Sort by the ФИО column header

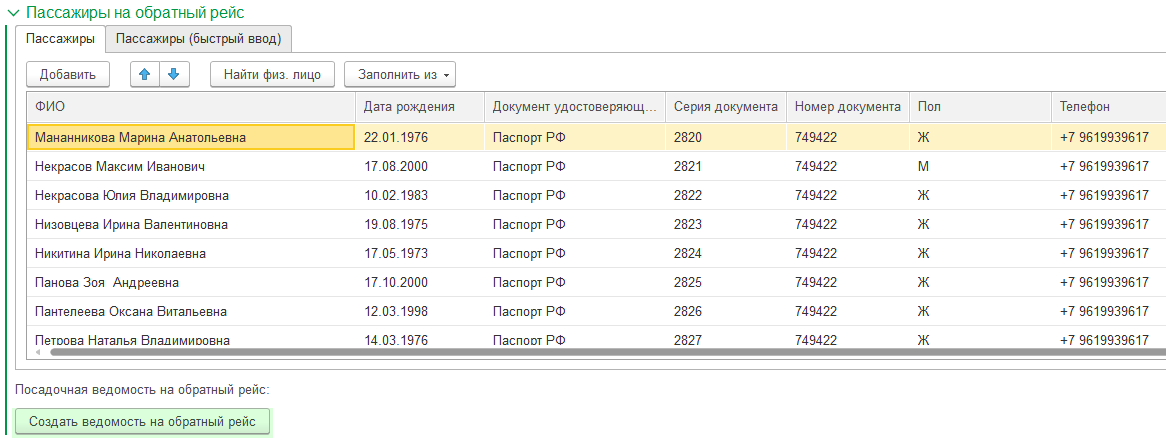click(x=190, y=107)
